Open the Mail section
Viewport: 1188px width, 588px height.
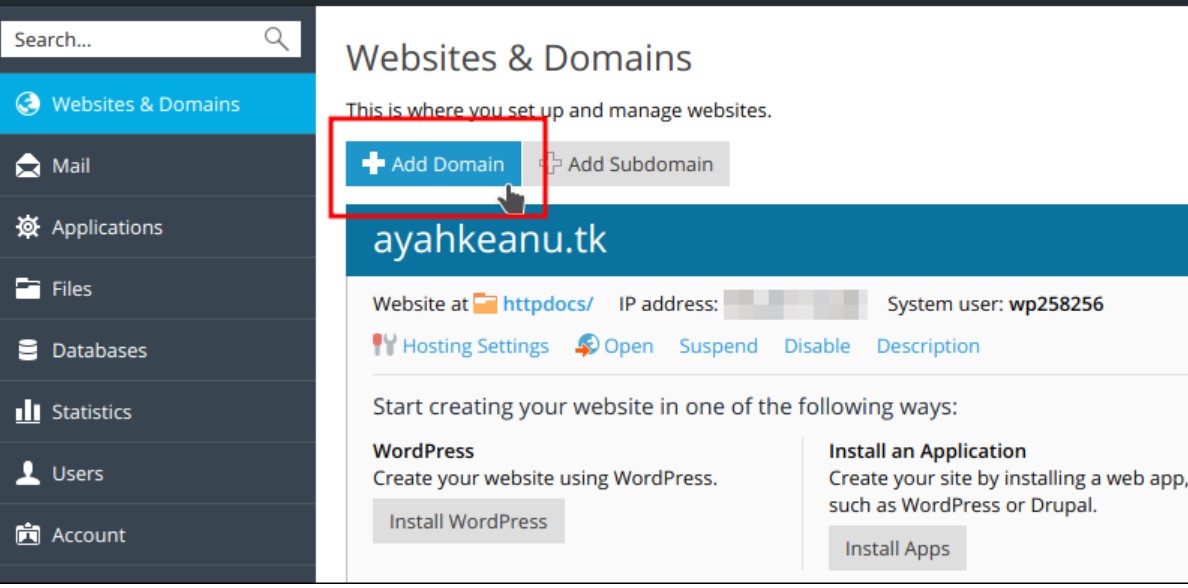point(71,166)
